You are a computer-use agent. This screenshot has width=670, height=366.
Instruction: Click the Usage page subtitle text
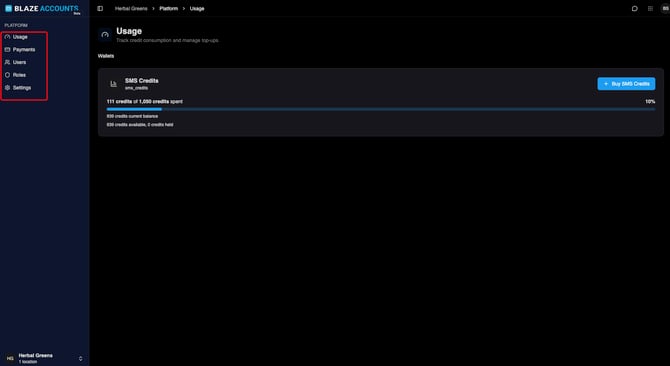point(167,41)
